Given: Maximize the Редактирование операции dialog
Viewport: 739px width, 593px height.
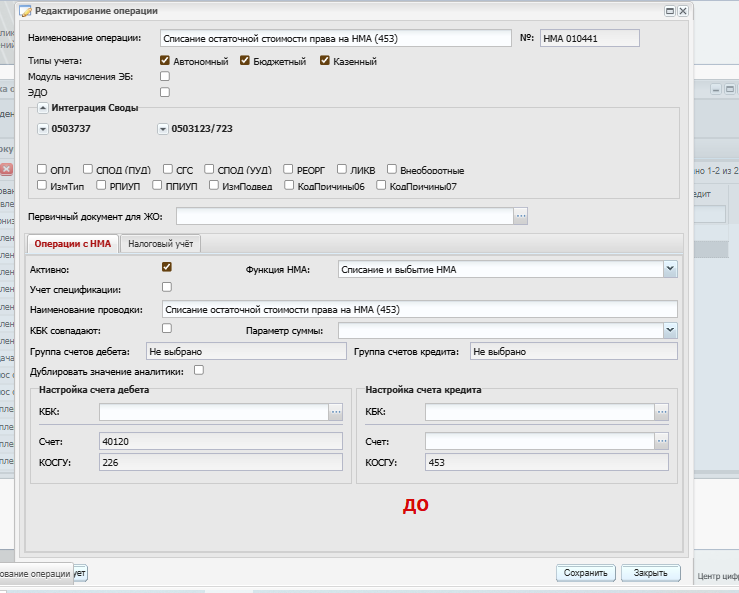Looking at the screenshot, I should (670, 11).
